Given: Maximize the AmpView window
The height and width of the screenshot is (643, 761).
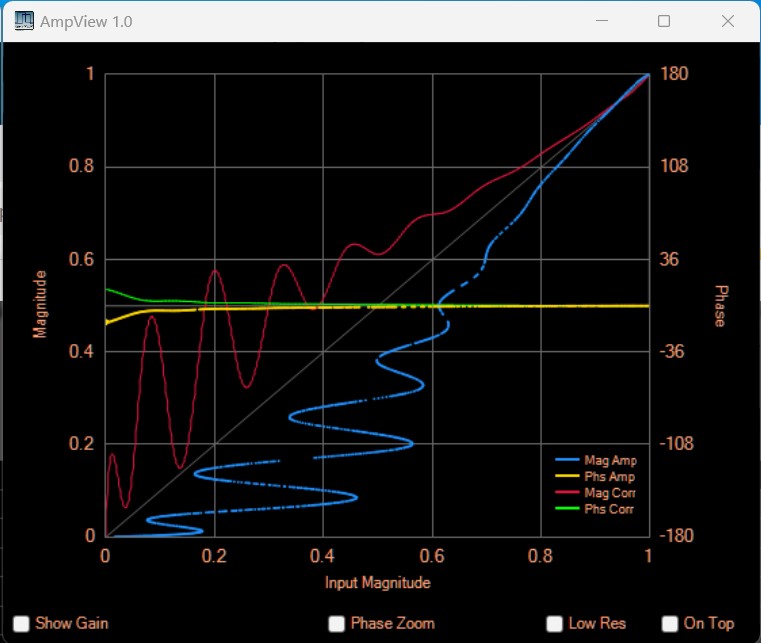Looking at the screenshot, I should (x=664, y=21).
